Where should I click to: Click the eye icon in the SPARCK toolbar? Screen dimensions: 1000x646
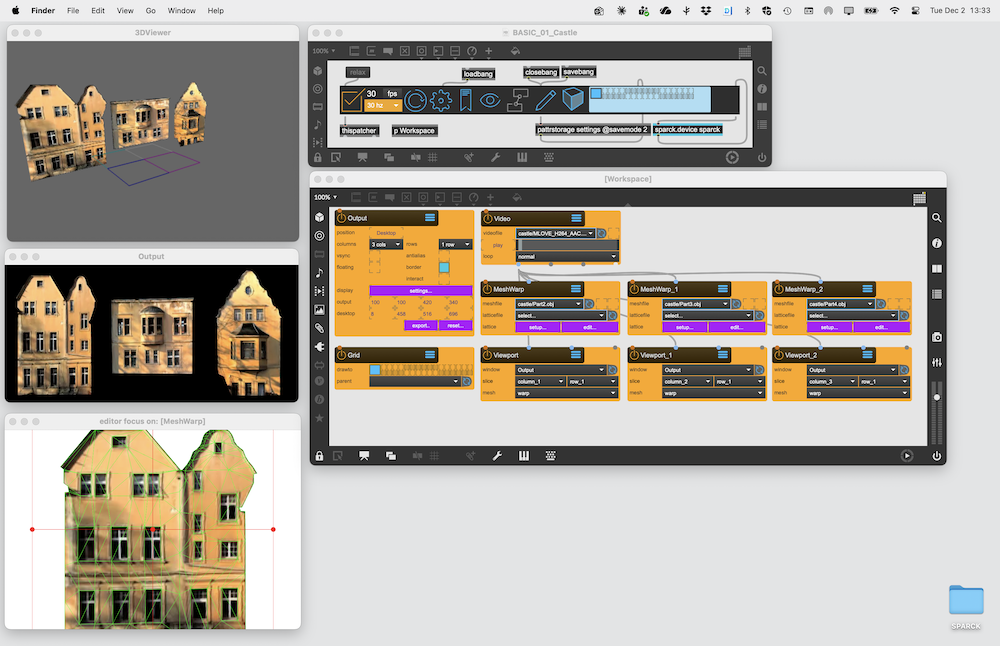click(x=490, y=99)
